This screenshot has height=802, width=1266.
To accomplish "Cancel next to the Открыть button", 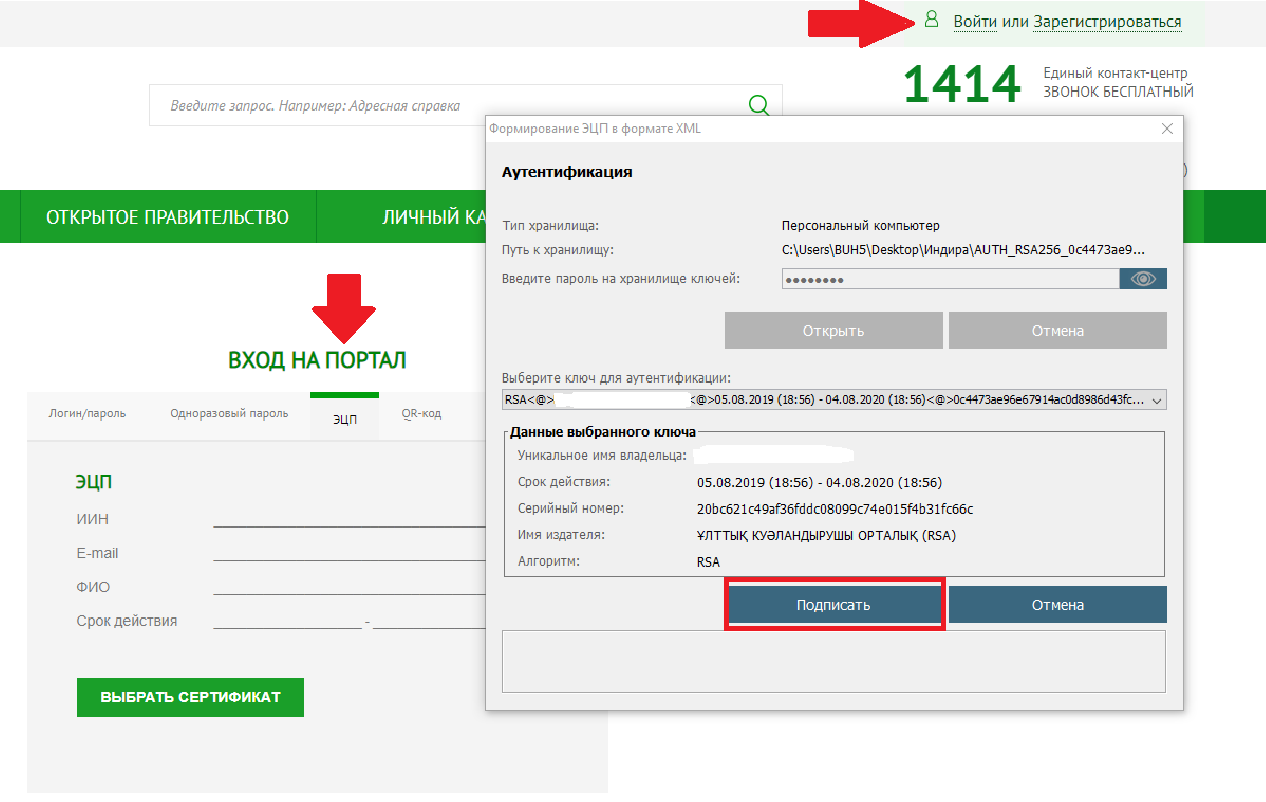I will 1057,331.
